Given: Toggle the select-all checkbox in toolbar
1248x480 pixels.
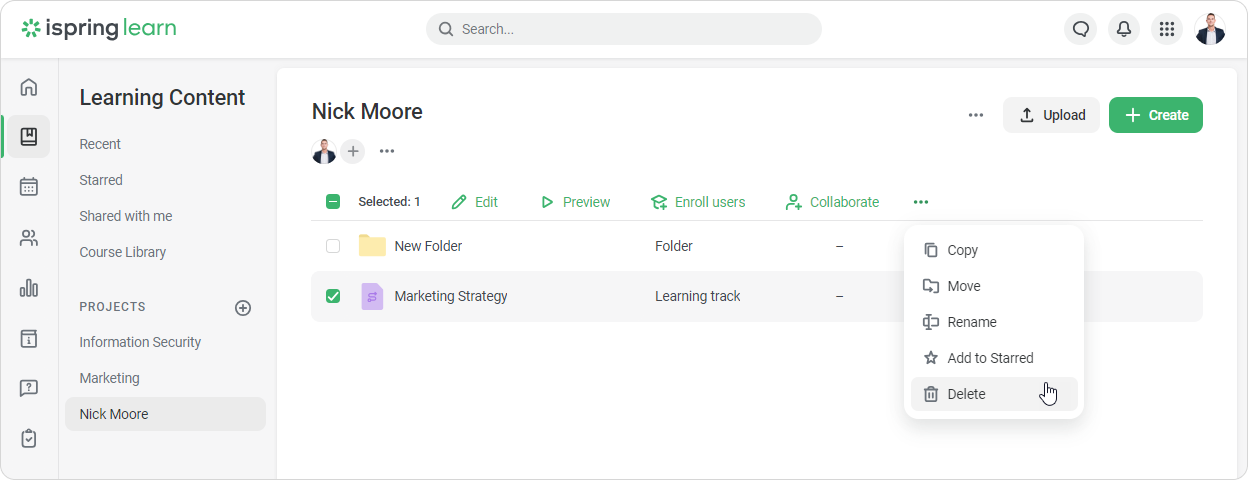Looking at the screenshot, I should click(333, 202).
